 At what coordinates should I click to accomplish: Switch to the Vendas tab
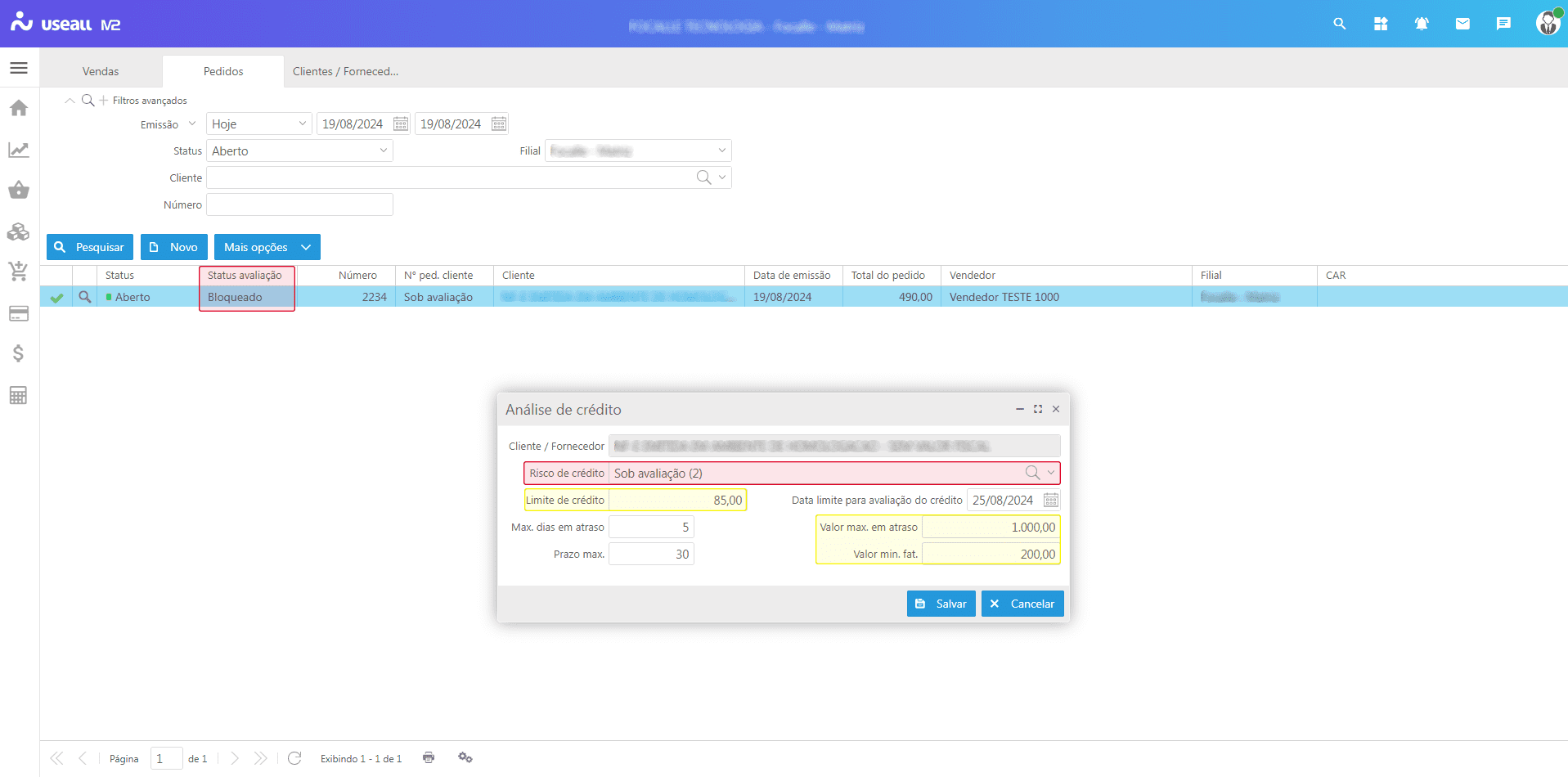(x=101, y=71)
